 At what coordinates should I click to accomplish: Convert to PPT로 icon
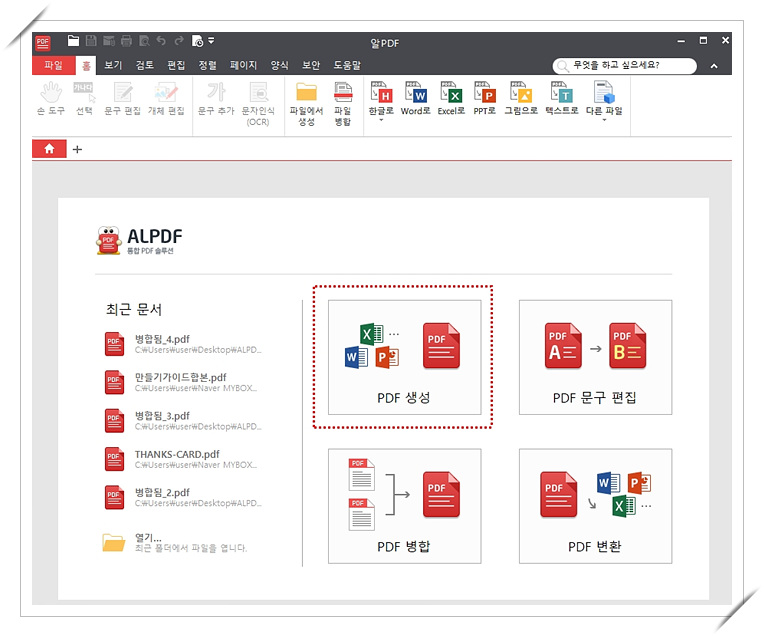(x=485, y=99)
